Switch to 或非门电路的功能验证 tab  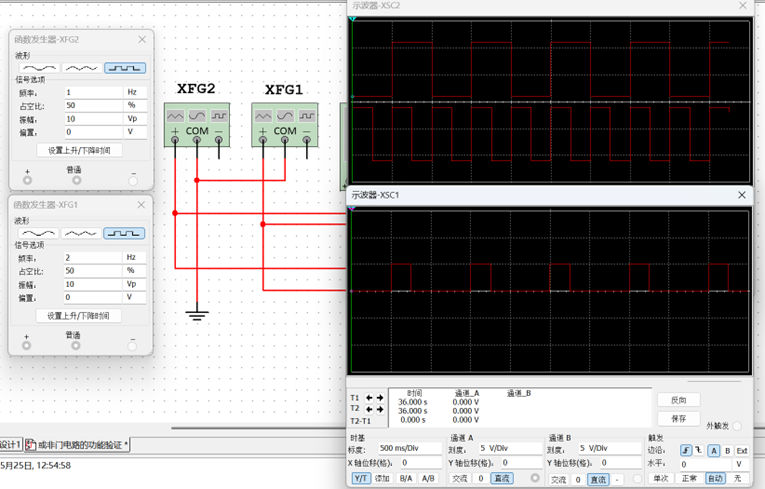click(77, 445)
